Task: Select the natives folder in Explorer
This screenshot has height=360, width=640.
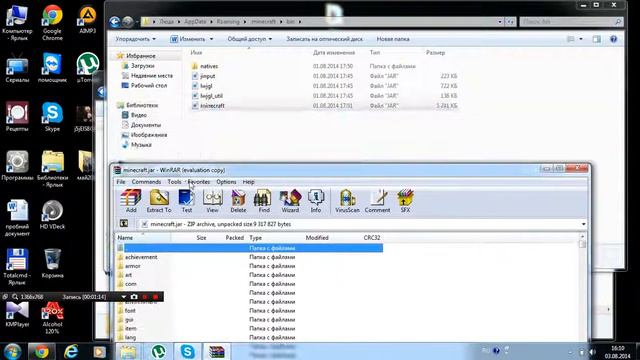Action: point(209,66)
